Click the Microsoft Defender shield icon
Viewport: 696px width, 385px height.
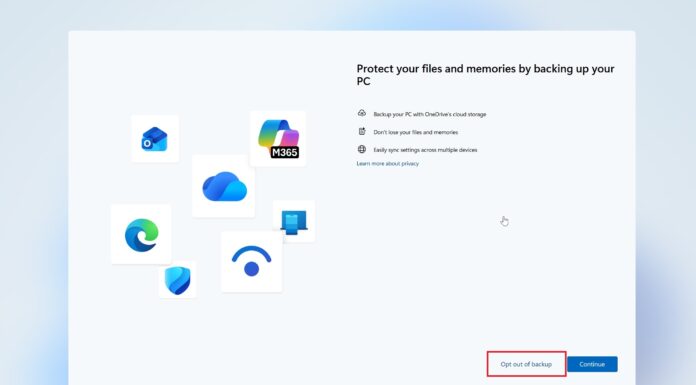click(178, 280)
